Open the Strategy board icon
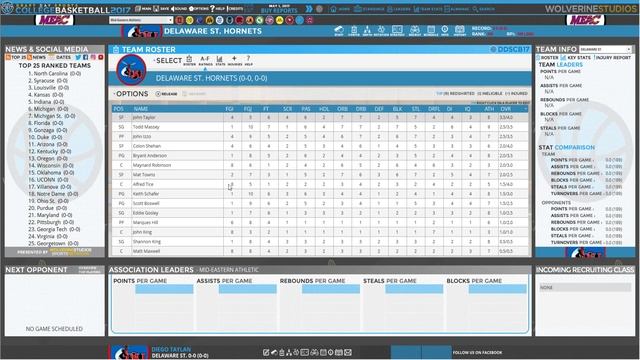Viewport: 640px width, 360px height. click(397, 31)
